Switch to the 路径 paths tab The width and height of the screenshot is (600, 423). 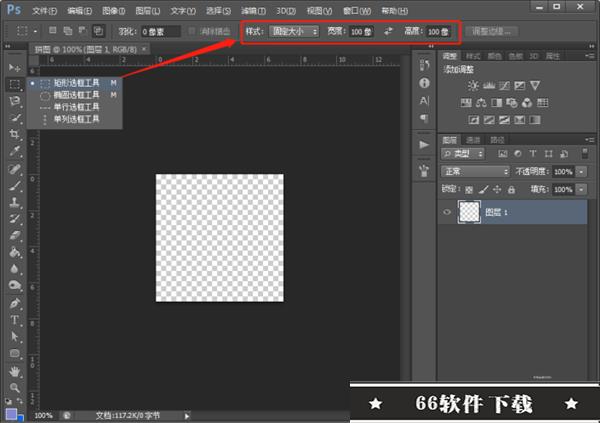497,140
